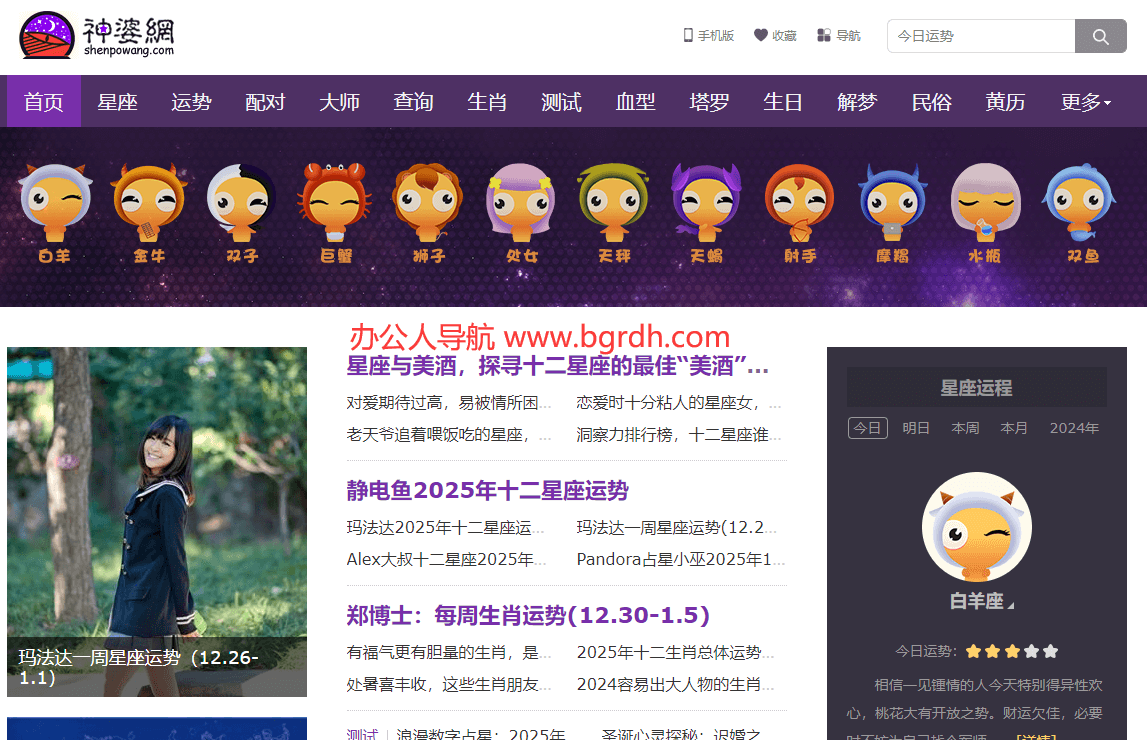Viewport: 1147px width, 740px height.
Task: Click the 双子 (Gemini) zodiac icon
Action: tap(241, 205)
